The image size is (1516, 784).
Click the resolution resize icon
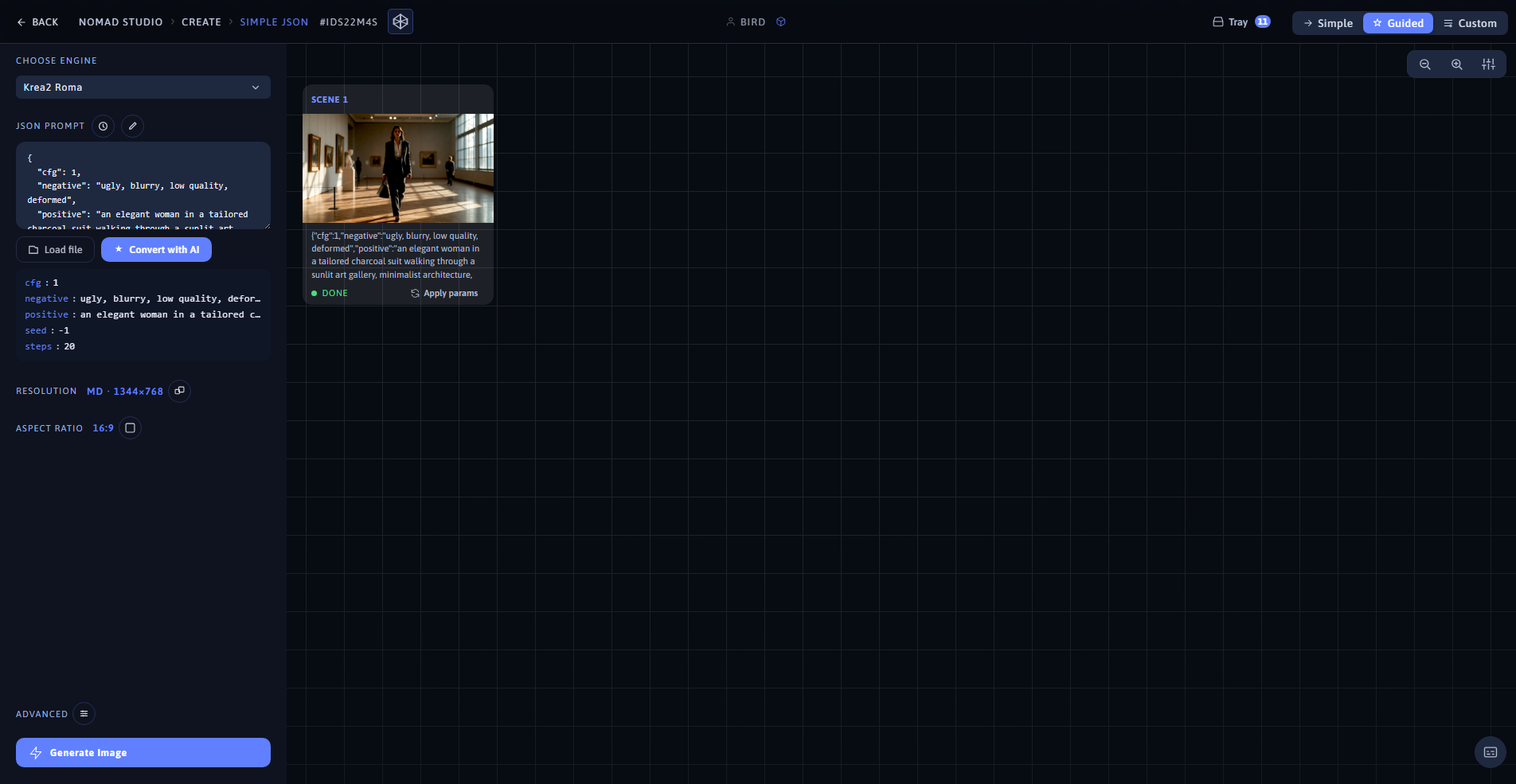point(180,391)
